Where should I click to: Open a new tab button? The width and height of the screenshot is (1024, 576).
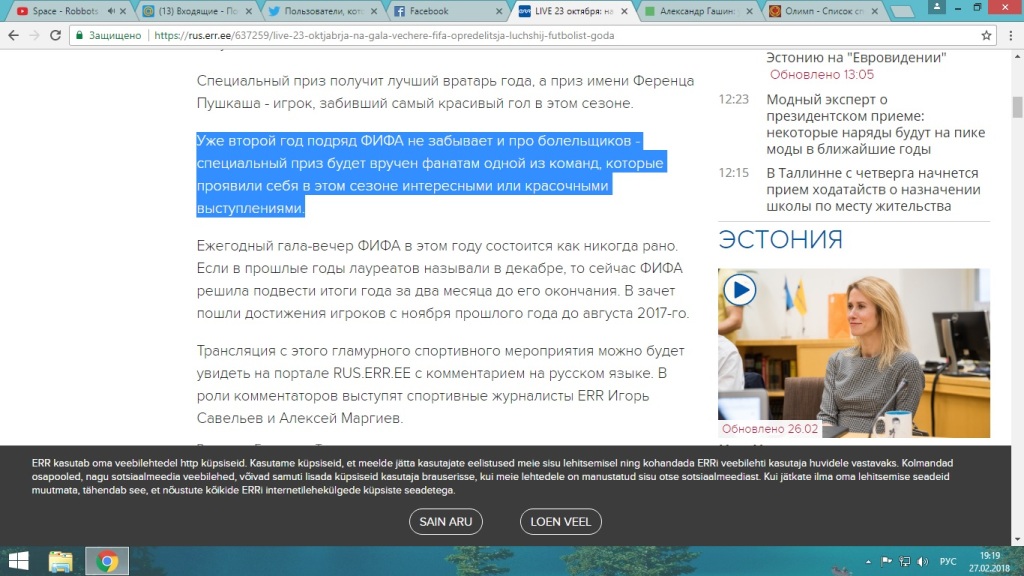click(x=903, y=12)
